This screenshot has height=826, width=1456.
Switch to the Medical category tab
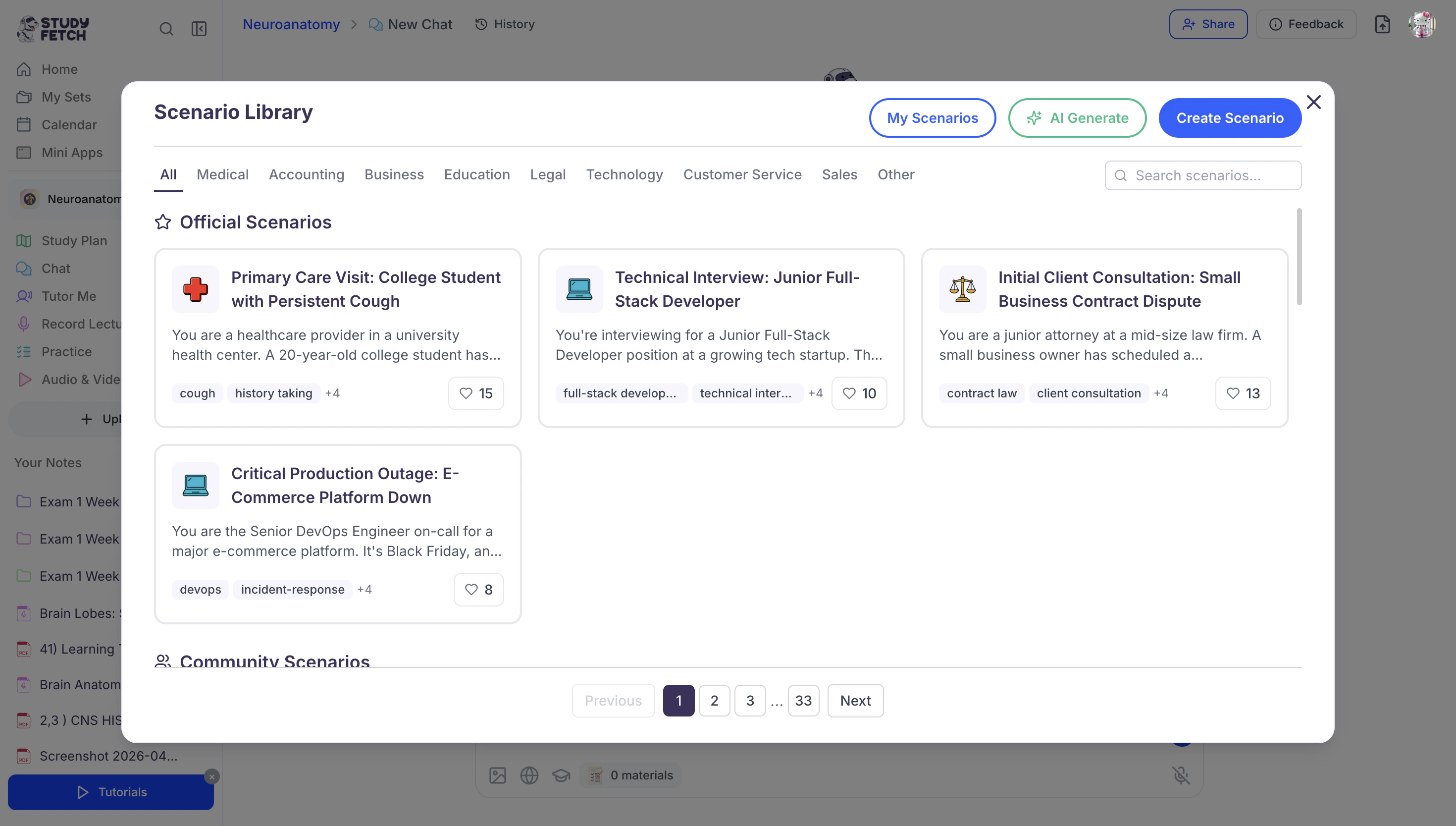point(222,175)
